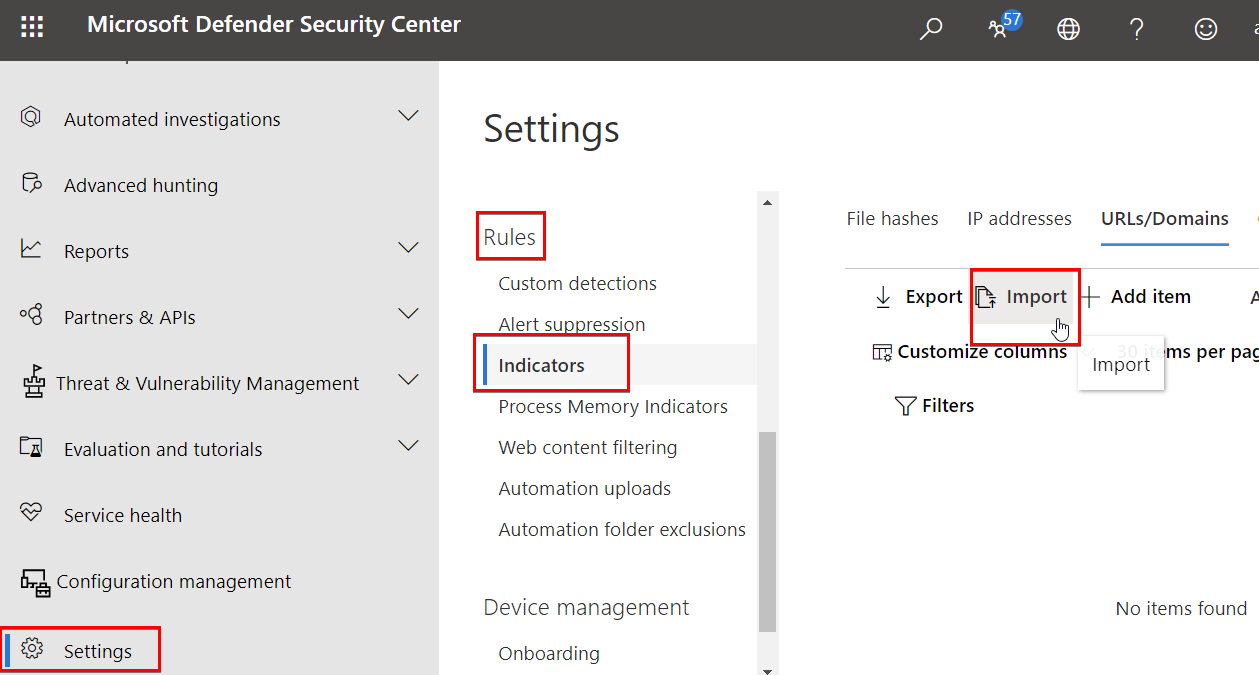Click the Partners & APIs icon
This screenshot has height=675, width=1259.
click(31, 315)
